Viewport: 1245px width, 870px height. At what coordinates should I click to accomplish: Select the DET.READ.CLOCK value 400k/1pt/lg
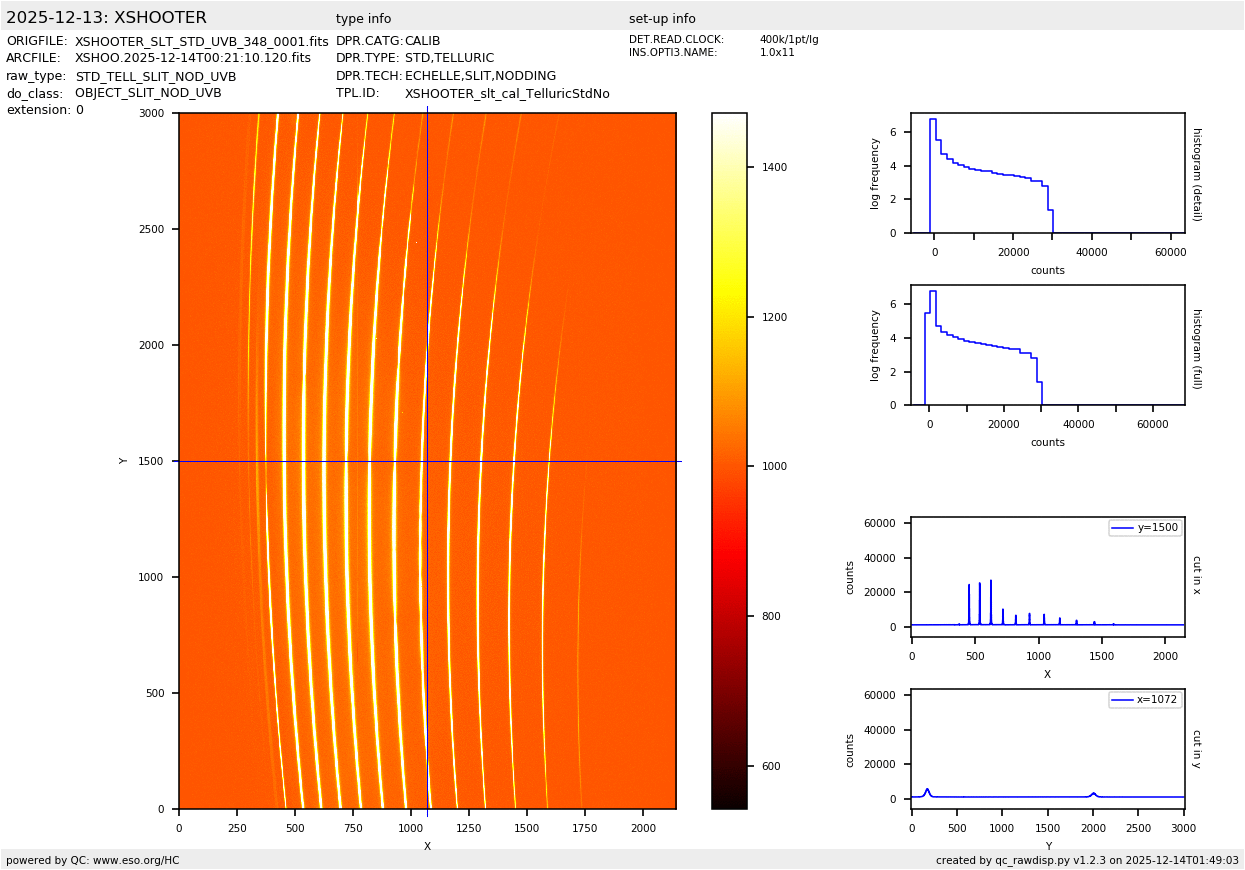click(788, 40)
